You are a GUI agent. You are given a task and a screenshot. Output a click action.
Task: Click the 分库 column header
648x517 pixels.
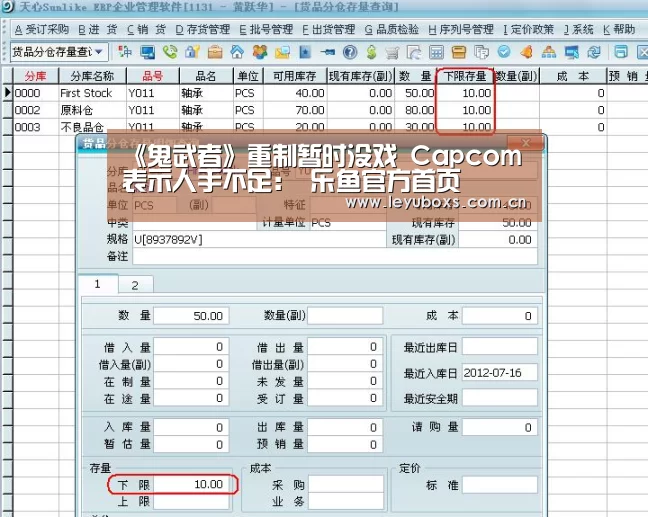click(x=36, y=76)
